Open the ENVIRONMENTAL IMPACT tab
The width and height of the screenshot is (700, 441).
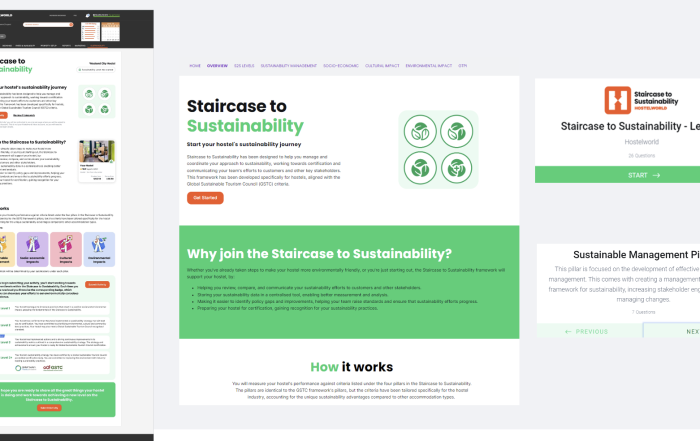point(429,66)
